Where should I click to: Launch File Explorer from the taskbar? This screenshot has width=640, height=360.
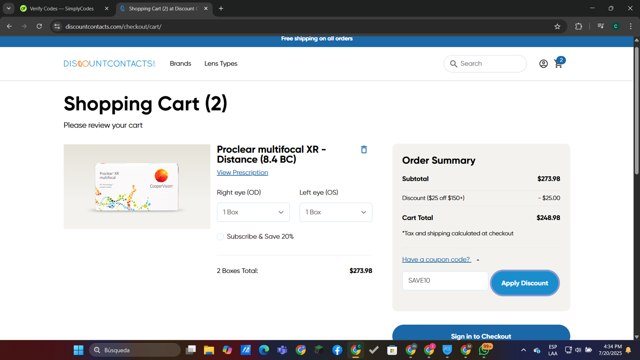(209, 350)
